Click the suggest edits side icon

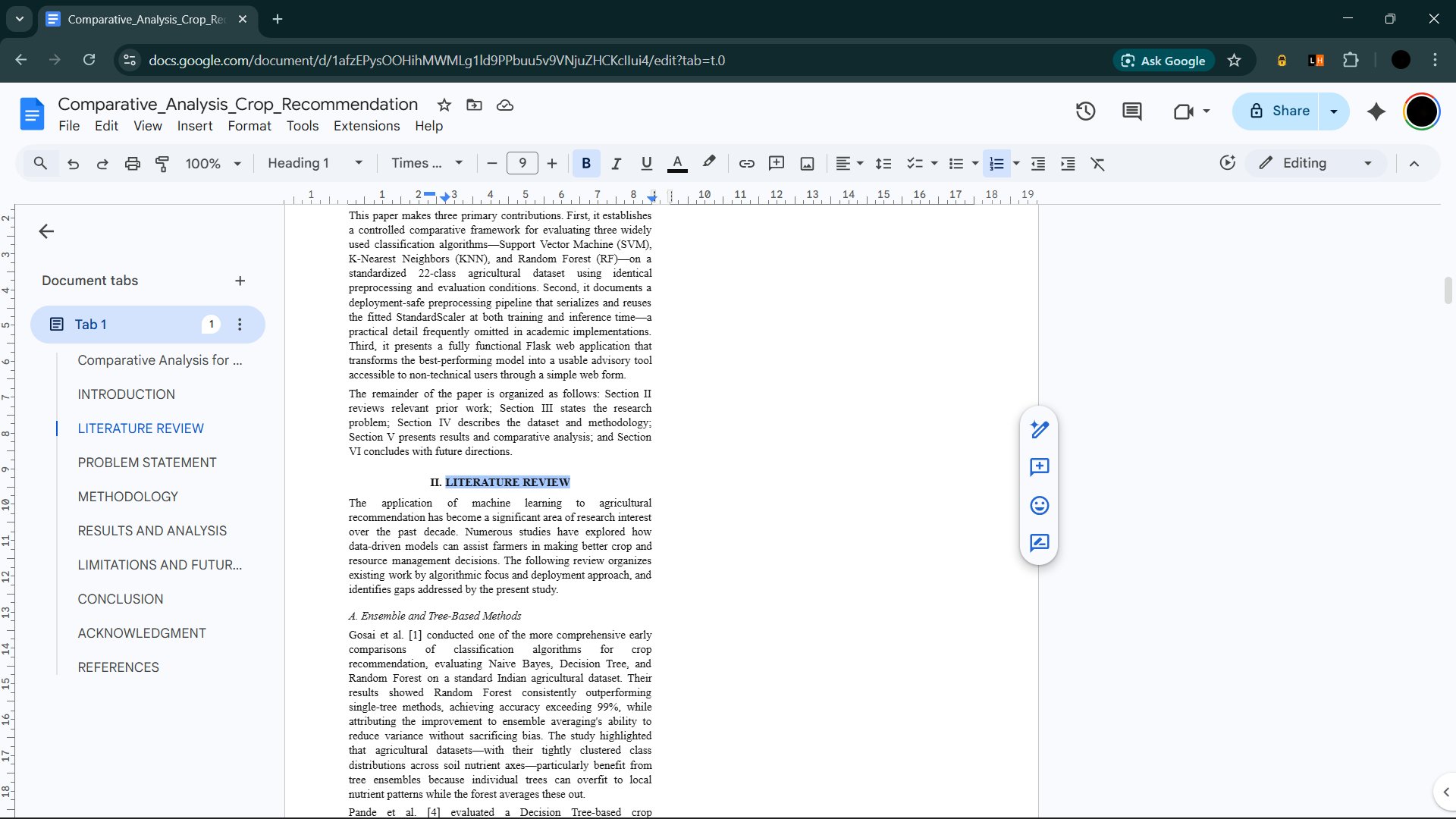[1039, 543]
